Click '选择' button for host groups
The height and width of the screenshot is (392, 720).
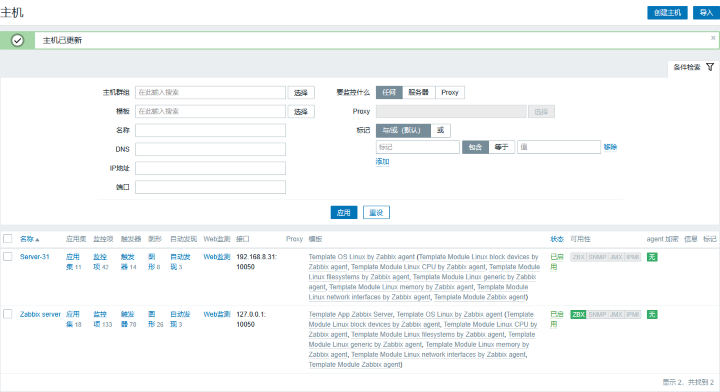[x=301, y=93]
